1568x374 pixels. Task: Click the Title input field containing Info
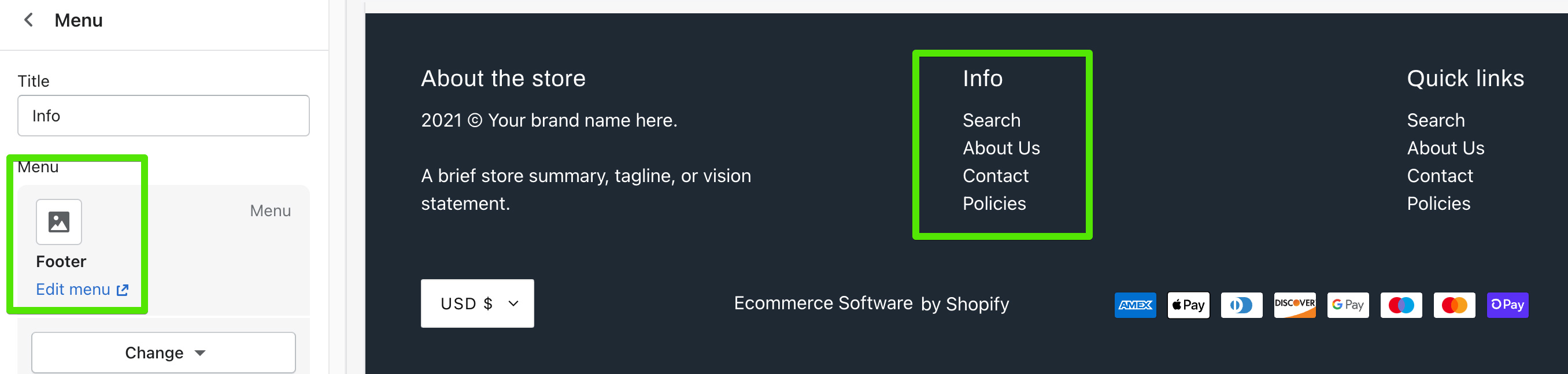[x=164, y=116]
